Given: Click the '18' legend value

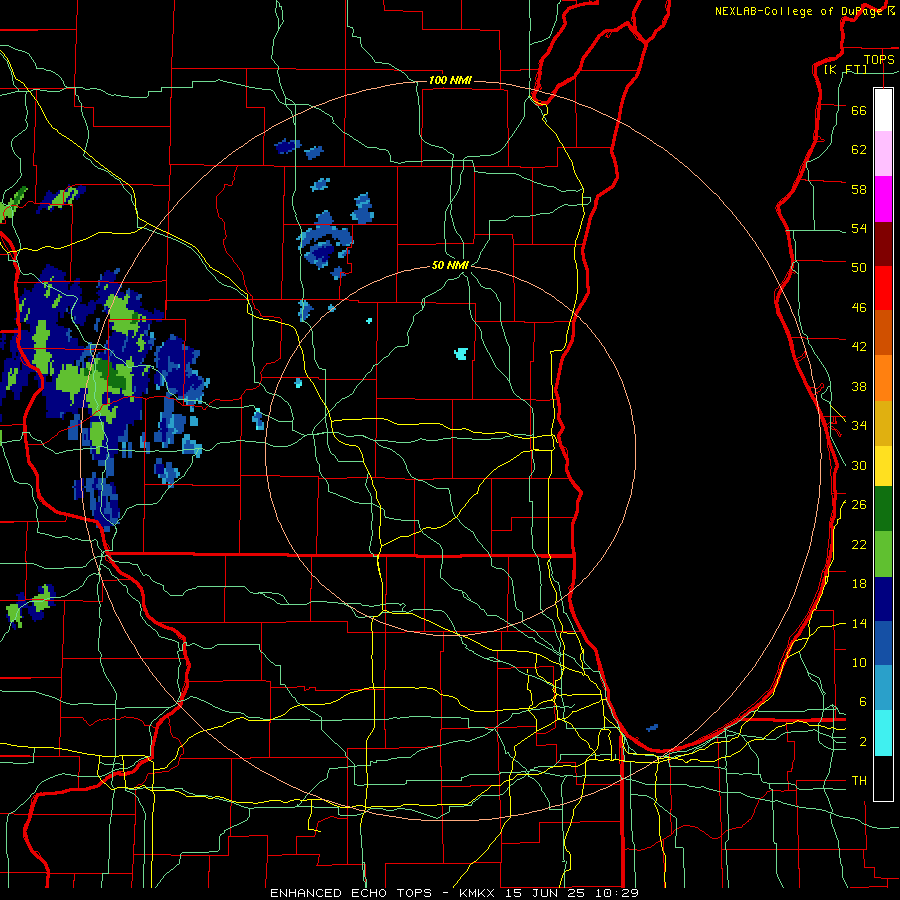Looking at the screenshot, I should pyautogui.click(x=859, y=584).
